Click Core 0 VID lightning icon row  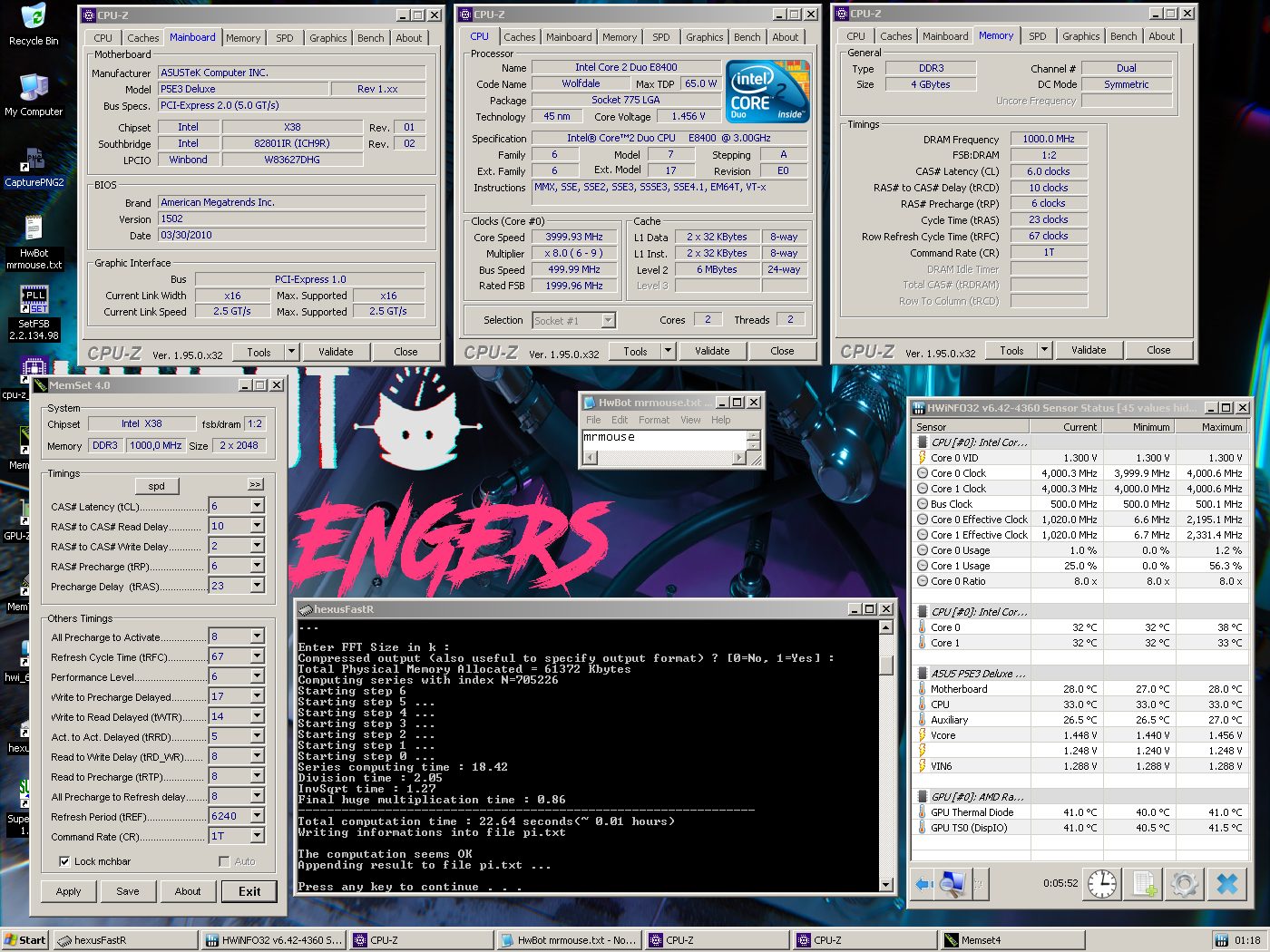923,458
